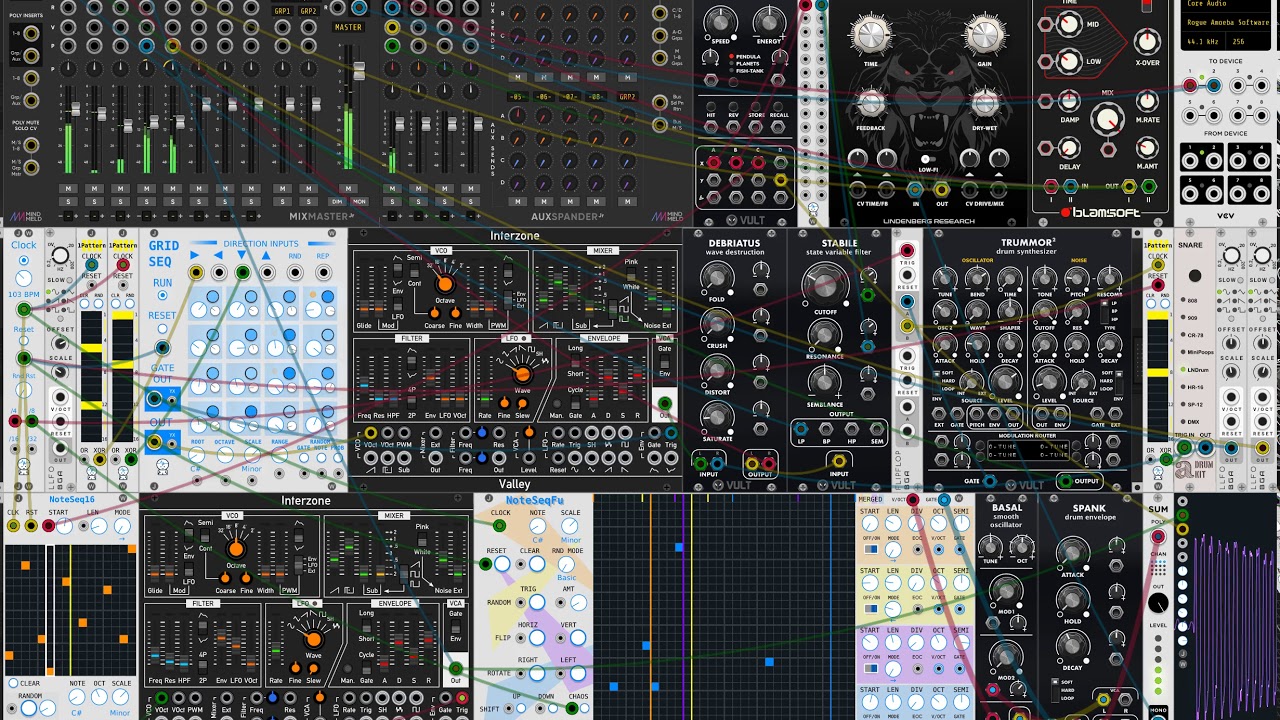Toggle the DIM button in MixMaster
The image size is (1280, 720).
pos(339,201)
